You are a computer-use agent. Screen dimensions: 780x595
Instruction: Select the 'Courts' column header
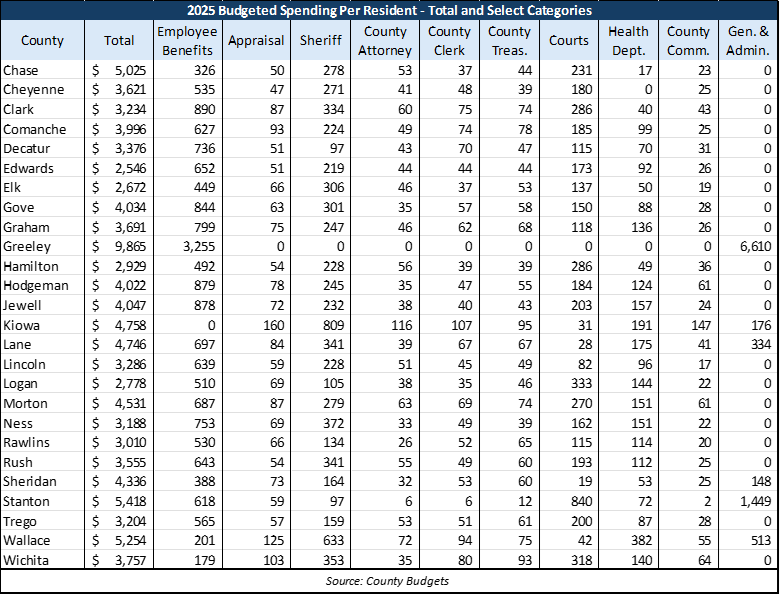(x=569, y=41)
